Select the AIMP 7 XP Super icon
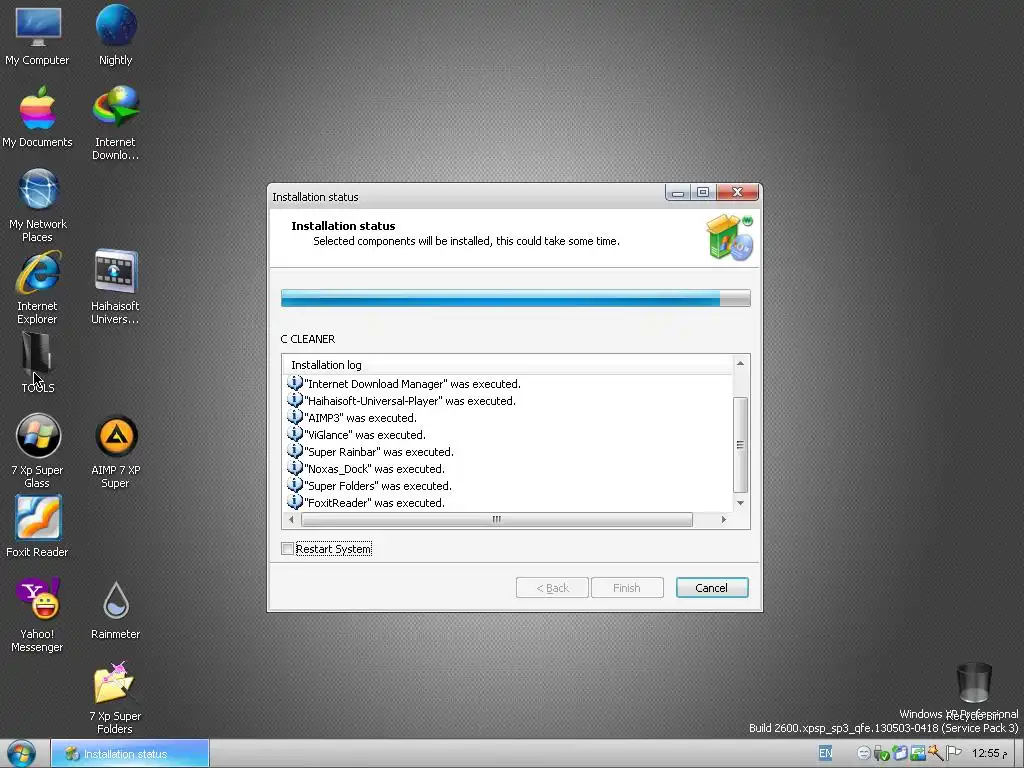Viewport: 1024px width, 768px height. (x=116, y=451)
